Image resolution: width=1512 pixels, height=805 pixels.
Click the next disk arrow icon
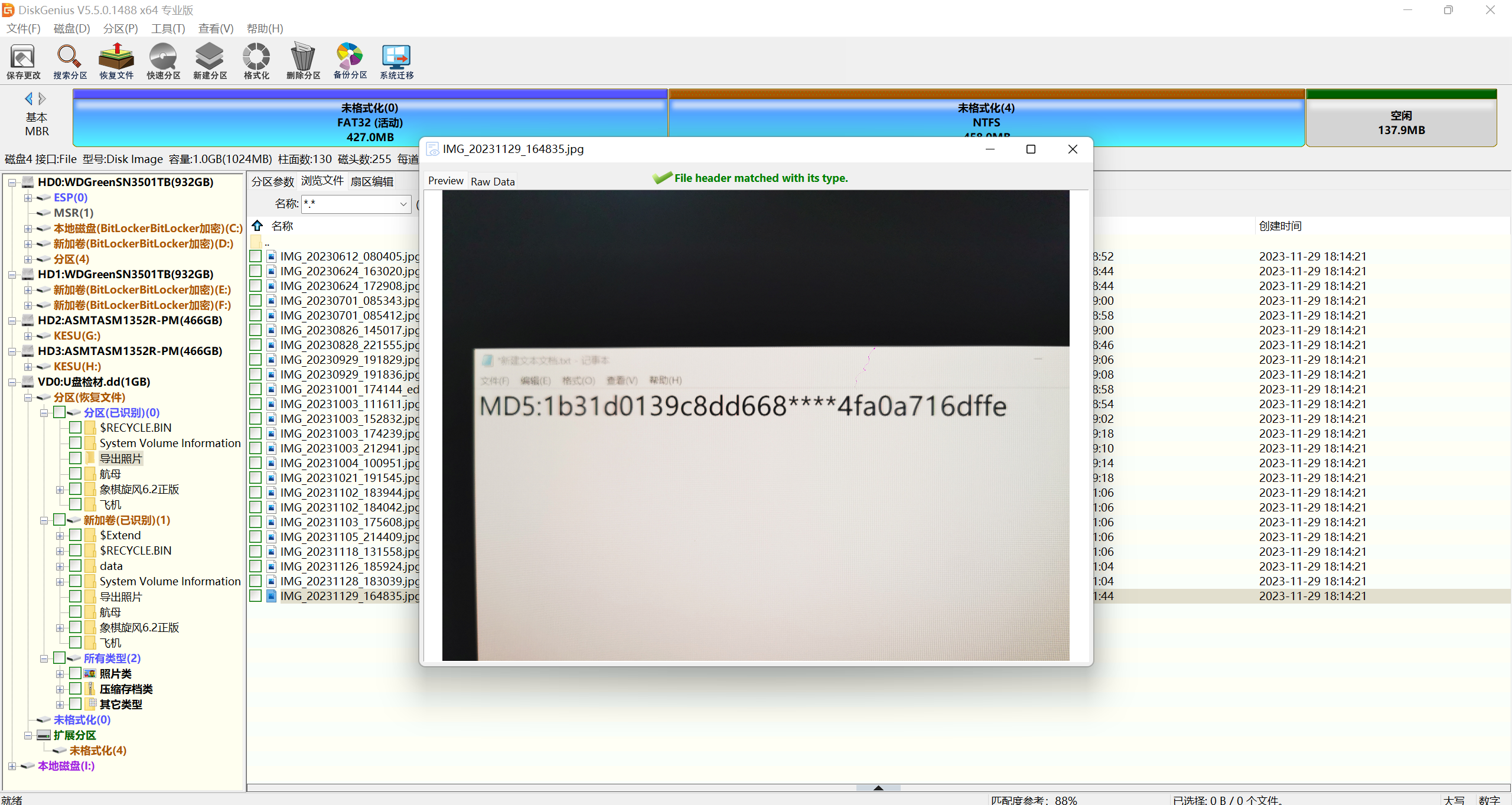[x=43, y=99]
